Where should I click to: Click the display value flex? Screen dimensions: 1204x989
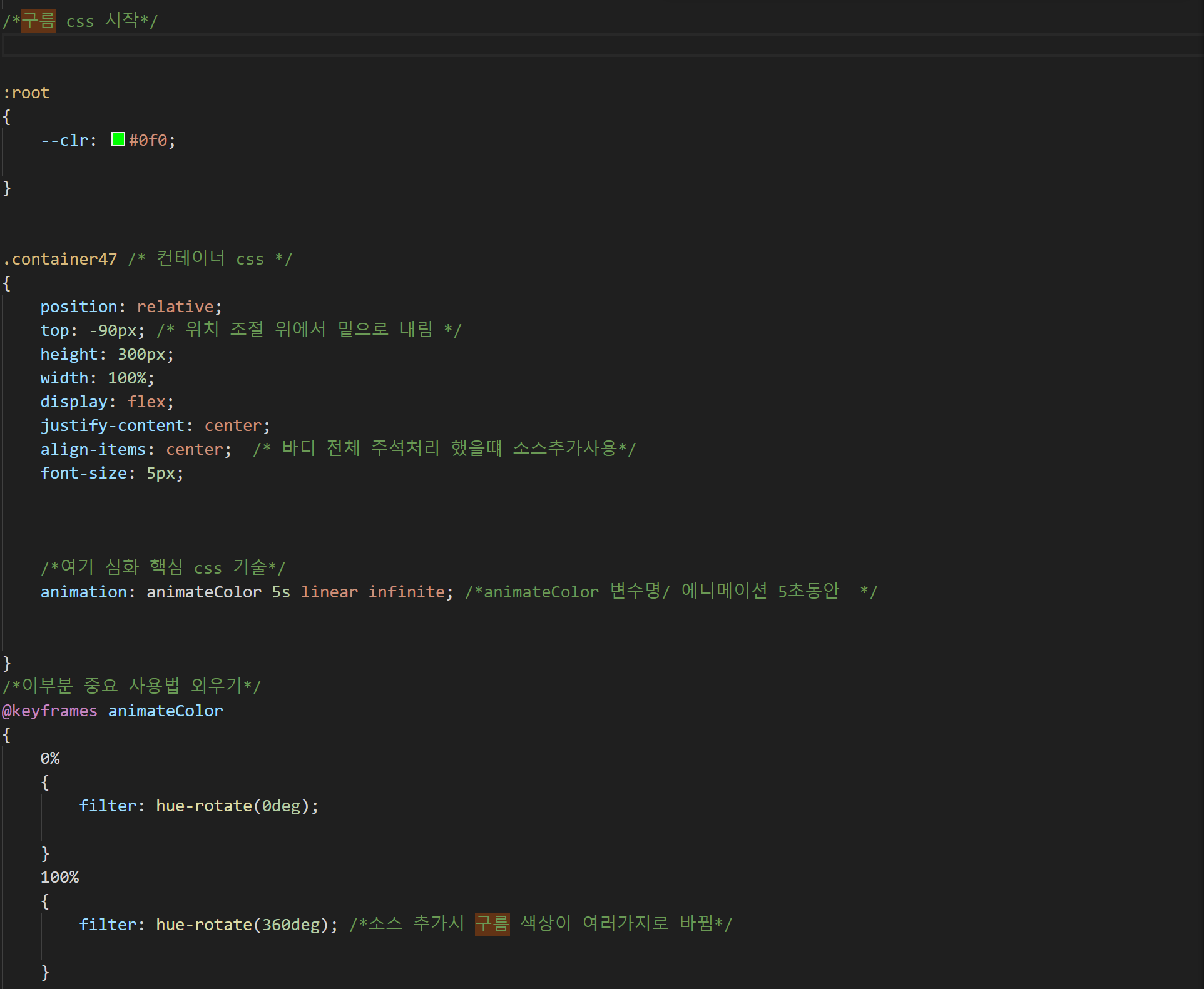(147, 401)
